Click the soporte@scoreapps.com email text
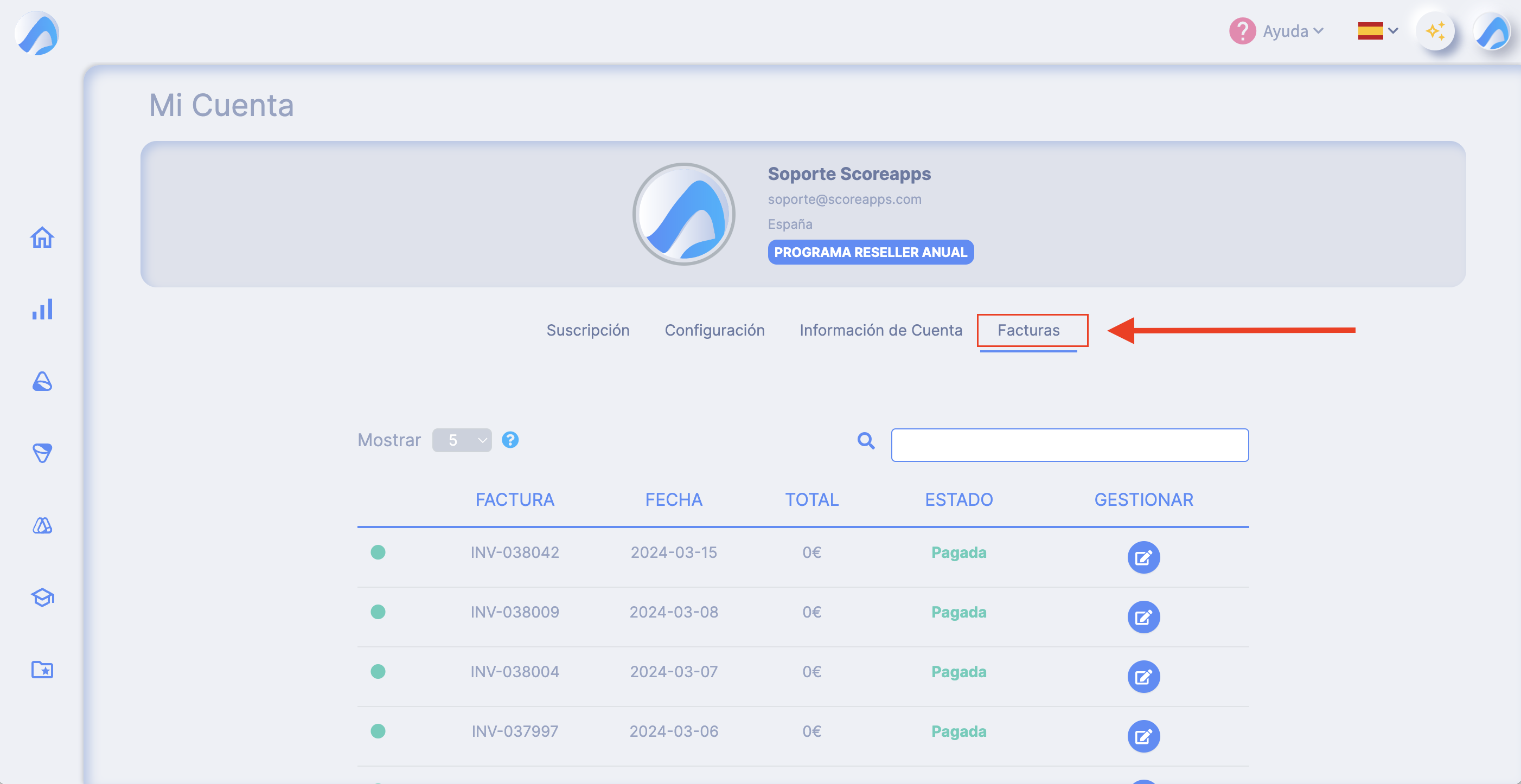The height and width of the screenshot is (784, 1521). coord(845,200)
